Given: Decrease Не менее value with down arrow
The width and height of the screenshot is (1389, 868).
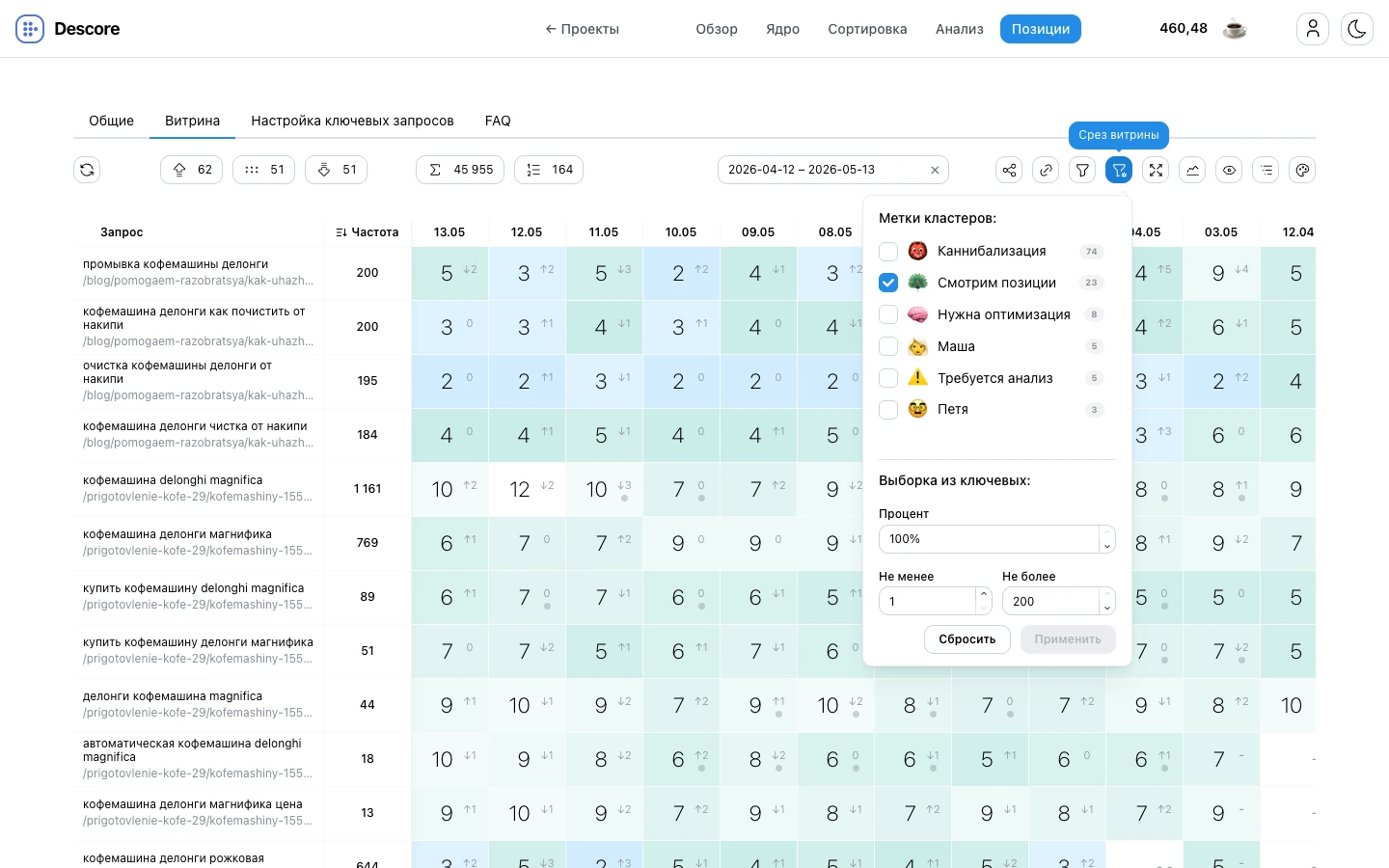Looking at the screenshot, I should pyautogui.click(x=984, y=608).
